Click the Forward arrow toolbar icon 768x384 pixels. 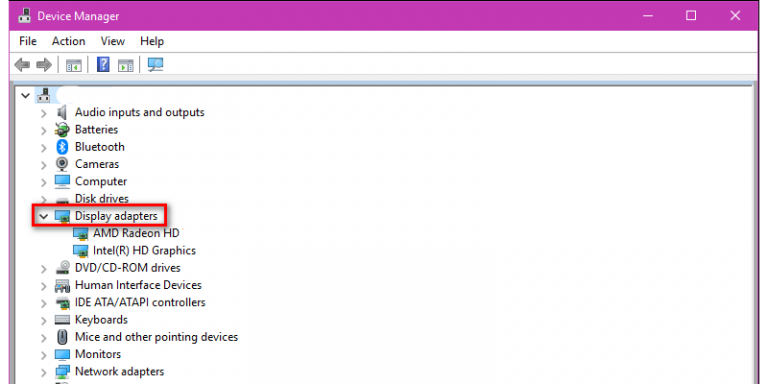click(44, 65)
